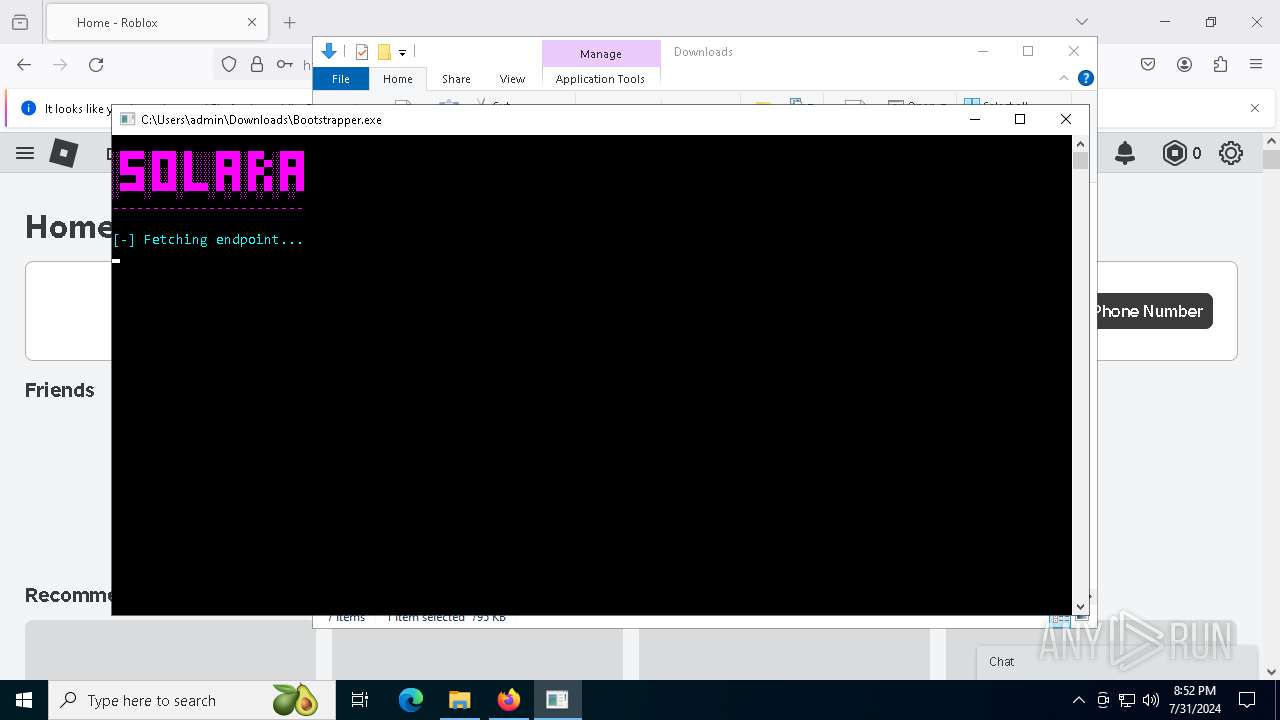Show hidden system tray icons
The height and width of the screenshot is (720, 1280).
point(1078,700)
